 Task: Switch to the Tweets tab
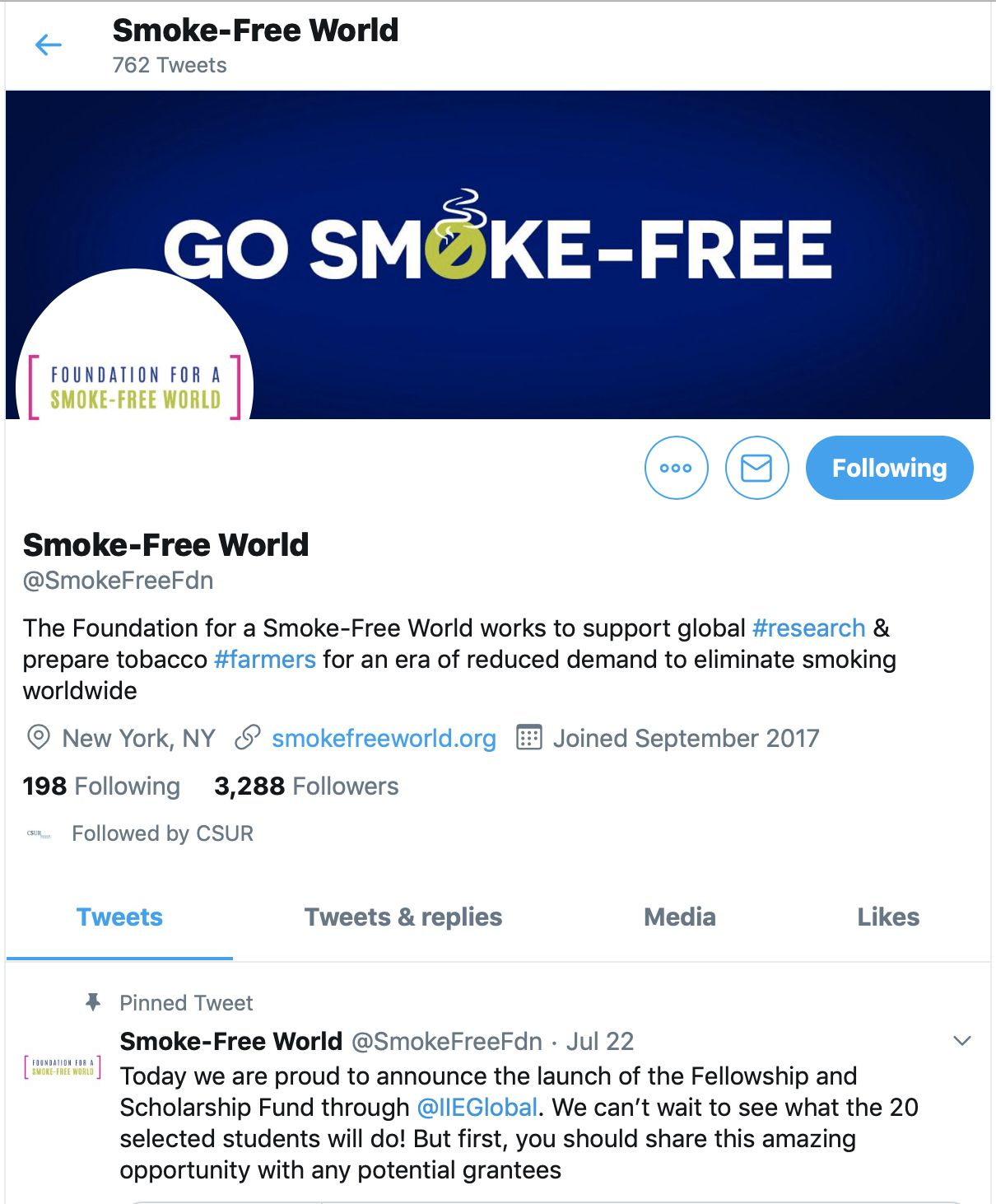(x=119, y=917)
